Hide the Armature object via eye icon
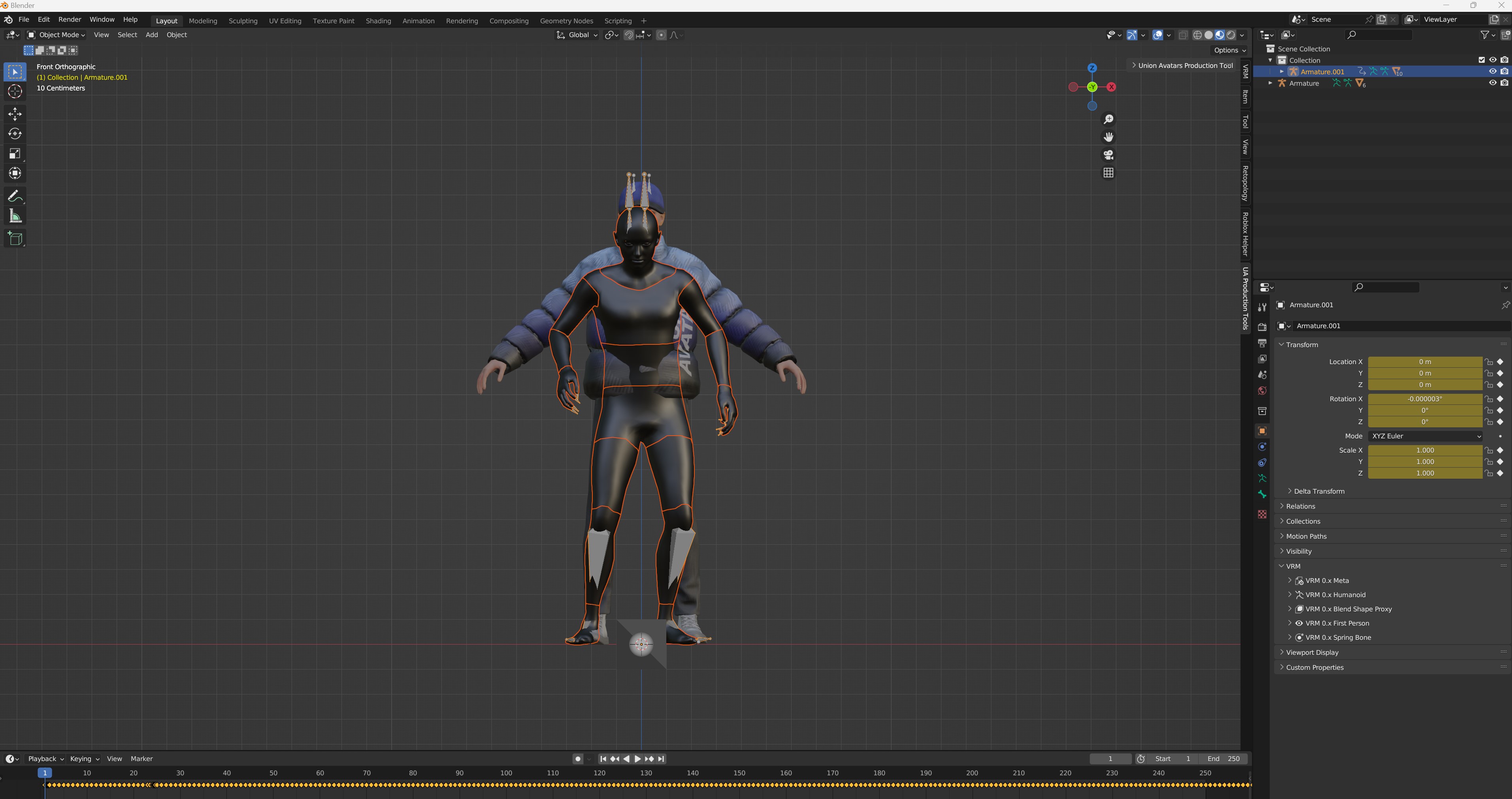Screen dimensions: 1512x799 click(1493, 83)
